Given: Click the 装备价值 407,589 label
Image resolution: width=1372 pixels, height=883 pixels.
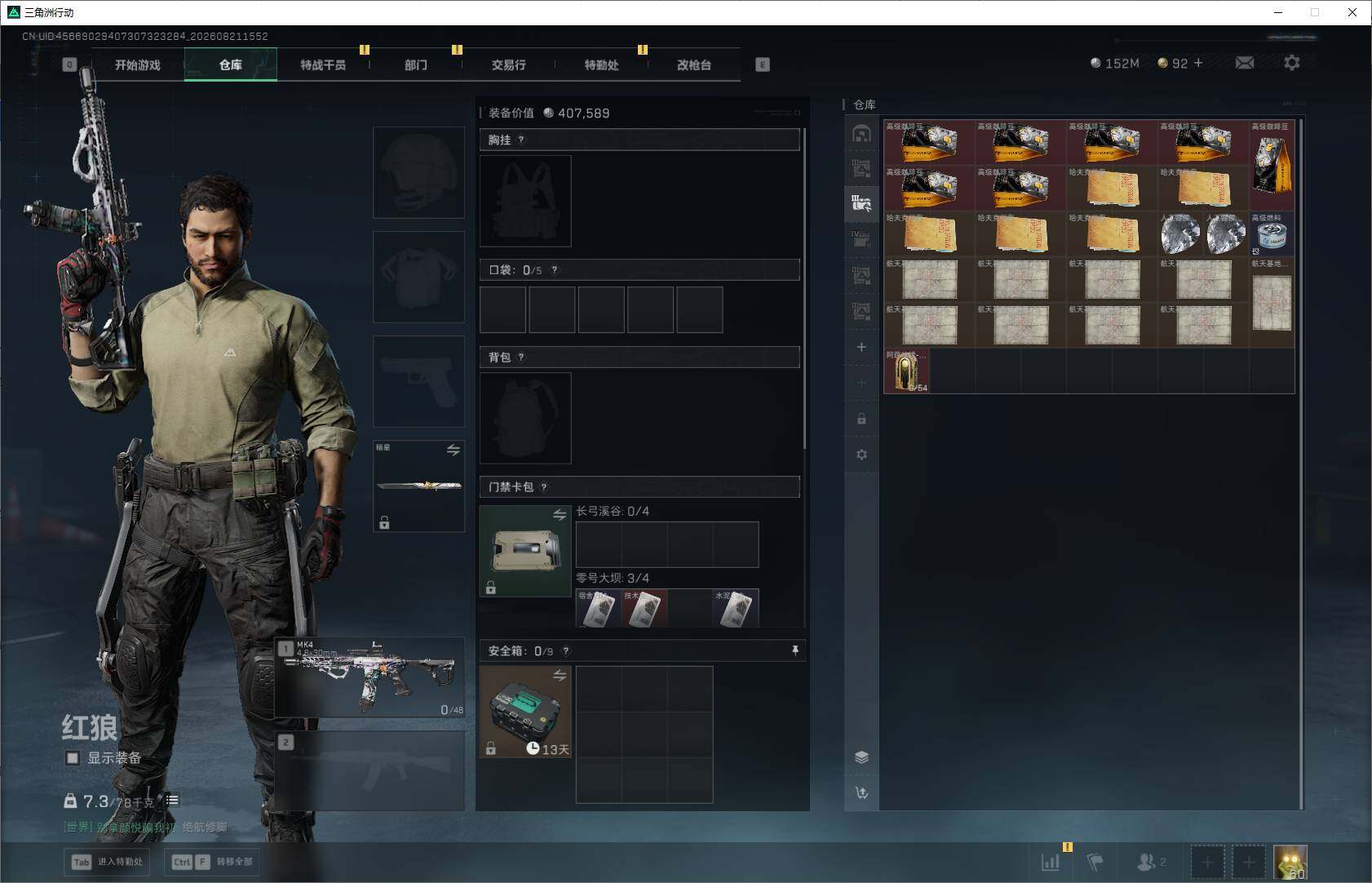Looking at the screenshot, I should tap(549, 113).
